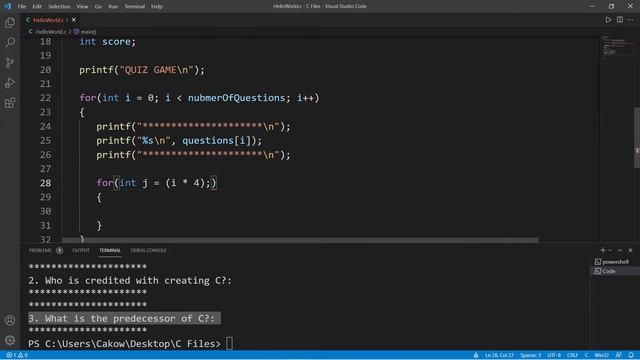640x360 pixels.
Task: Open the File menu
Action: point(22,7)
